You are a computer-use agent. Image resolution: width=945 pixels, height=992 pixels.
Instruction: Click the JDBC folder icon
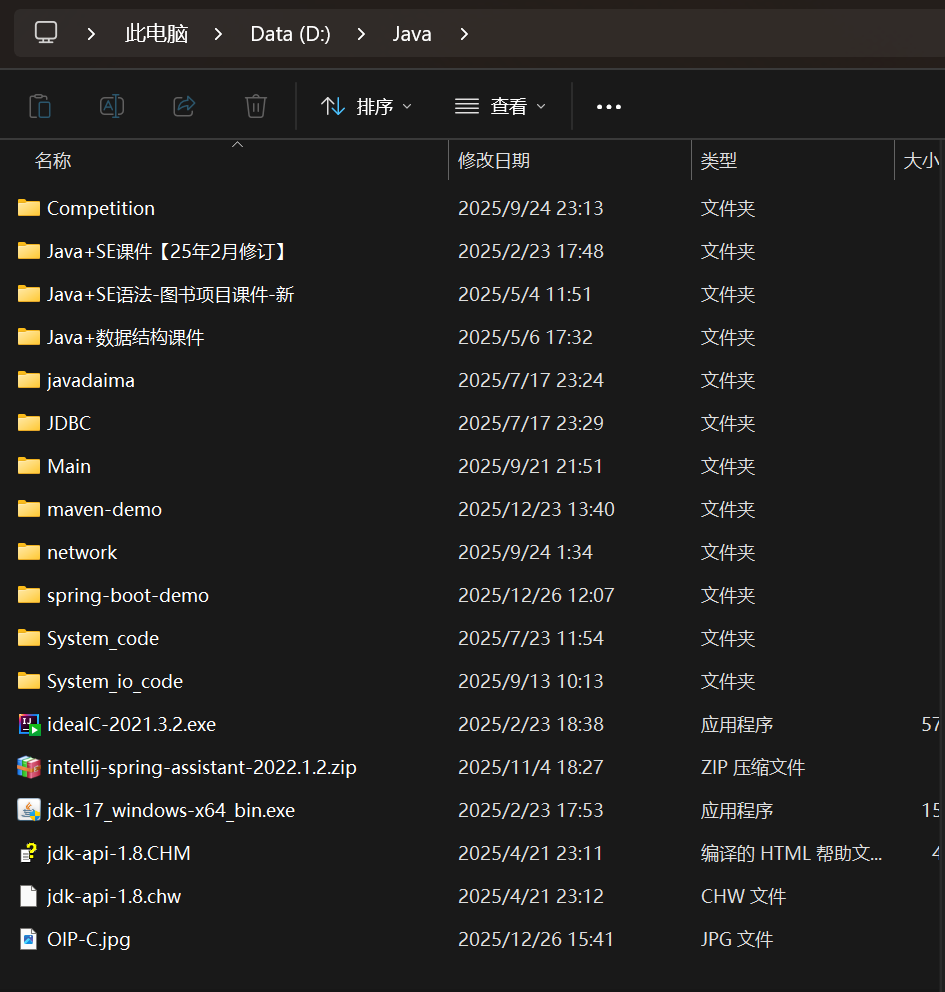point(28,423)
